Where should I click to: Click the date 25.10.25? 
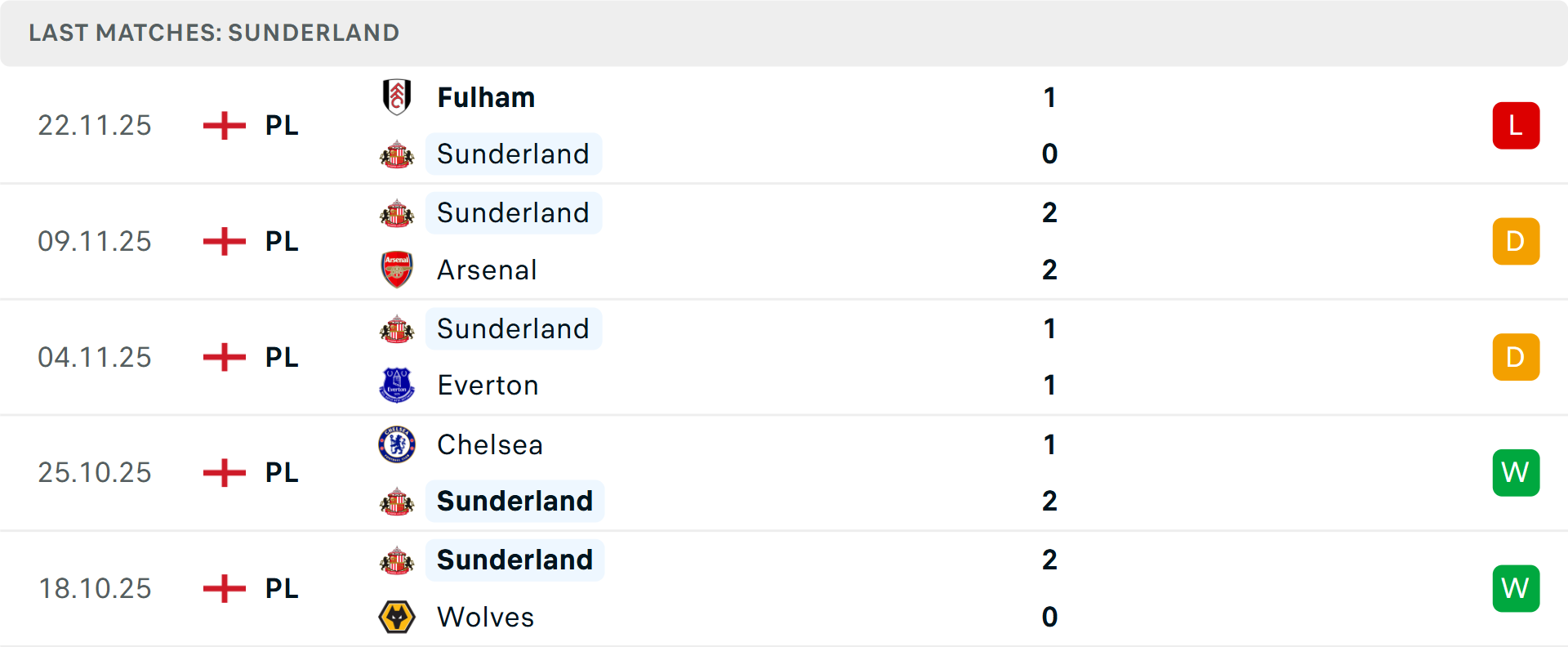[x=95, y=472]
